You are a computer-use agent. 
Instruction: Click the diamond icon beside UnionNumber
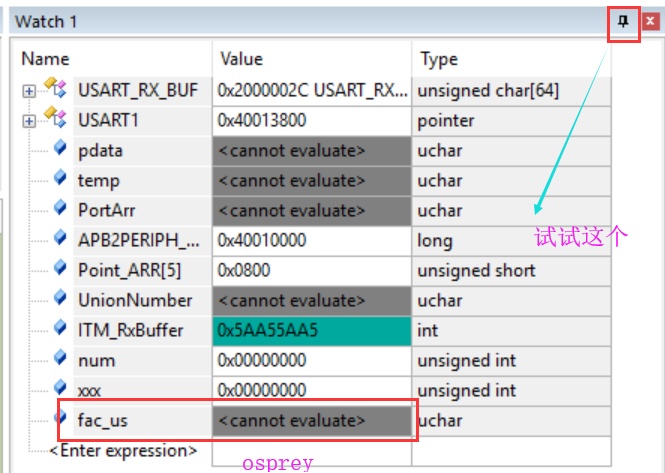coord(60,297)
